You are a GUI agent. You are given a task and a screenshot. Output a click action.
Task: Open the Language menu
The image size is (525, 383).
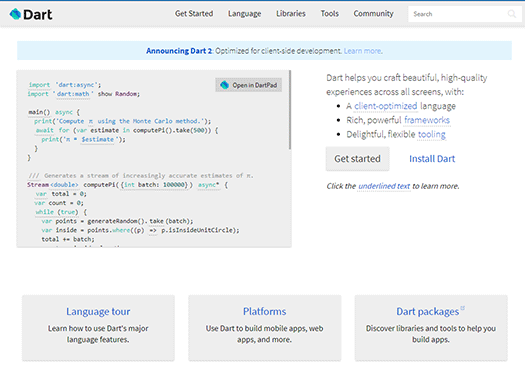pyautogui.click(x=244, y=14)
